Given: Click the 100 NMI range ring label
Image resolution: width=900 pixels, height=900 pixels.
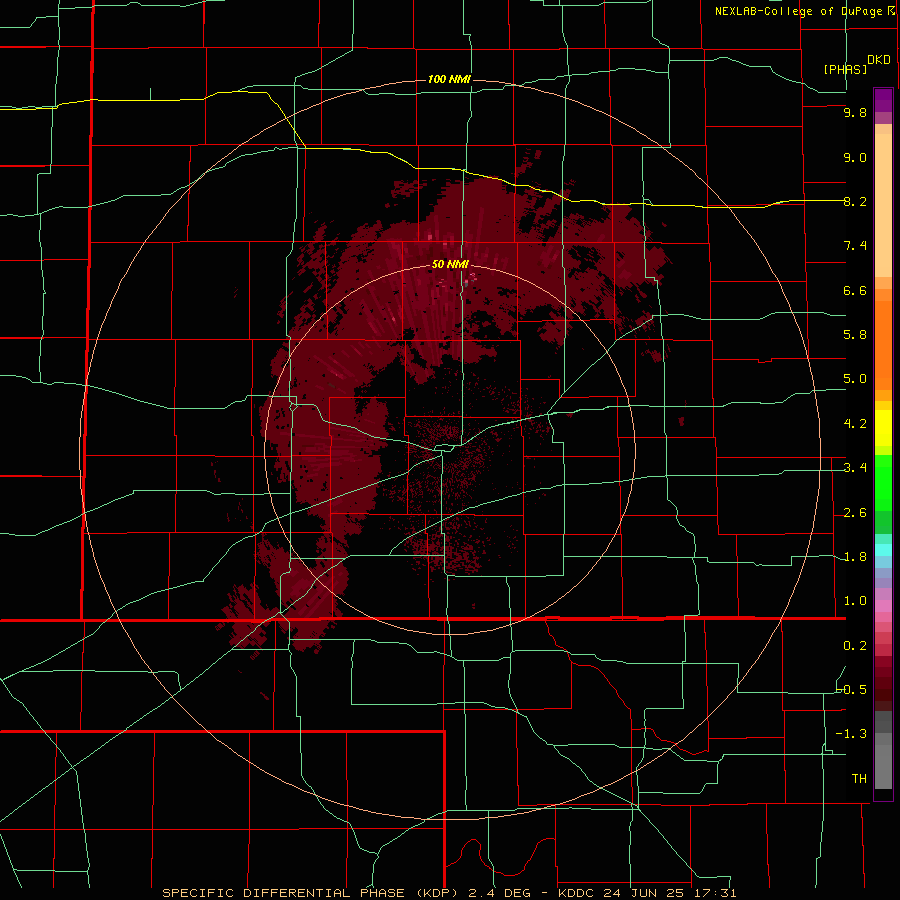Looking at the screenshot, I should click(449, 79).
